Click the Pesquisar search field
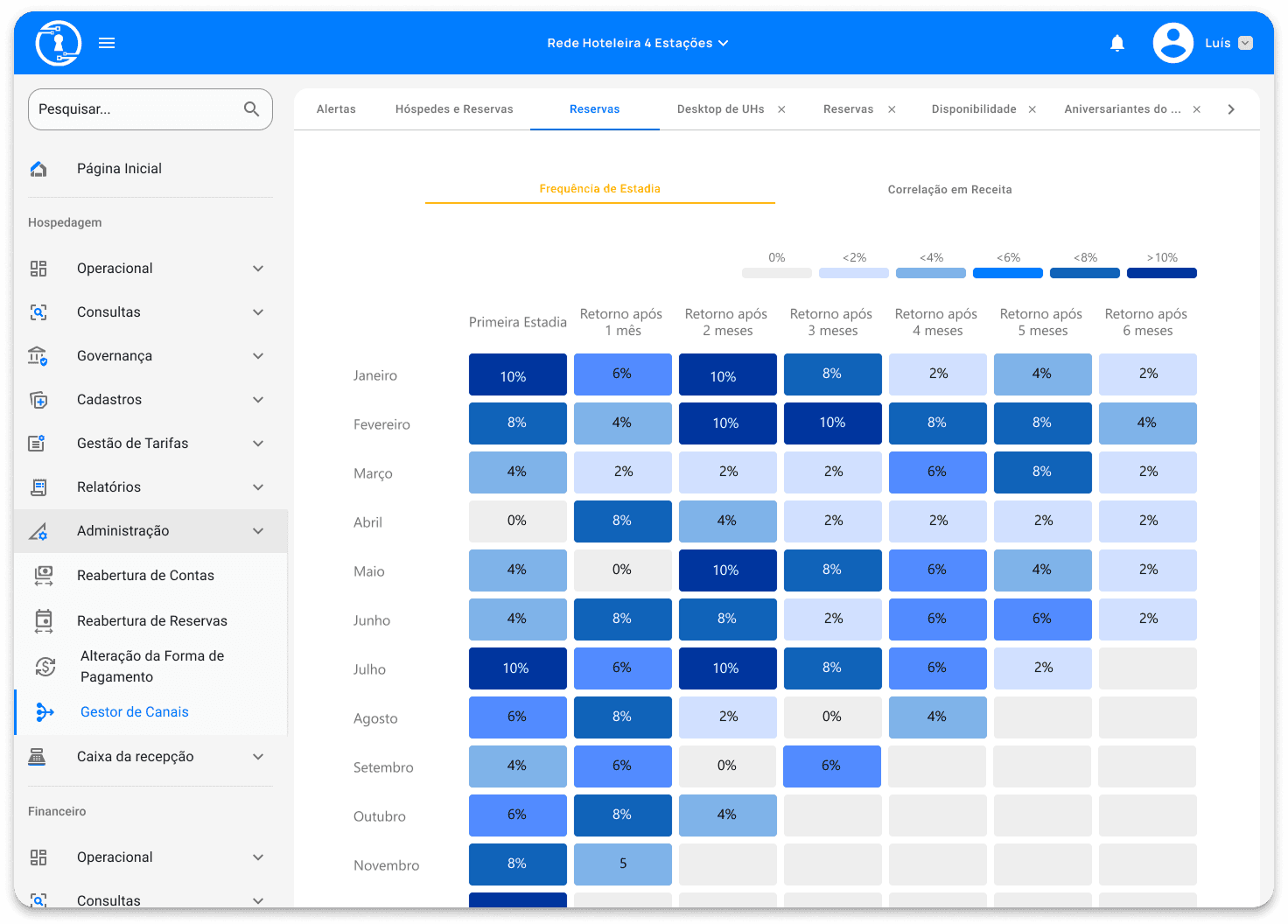This screenshot has width=1288, height=924. (136, 109)
